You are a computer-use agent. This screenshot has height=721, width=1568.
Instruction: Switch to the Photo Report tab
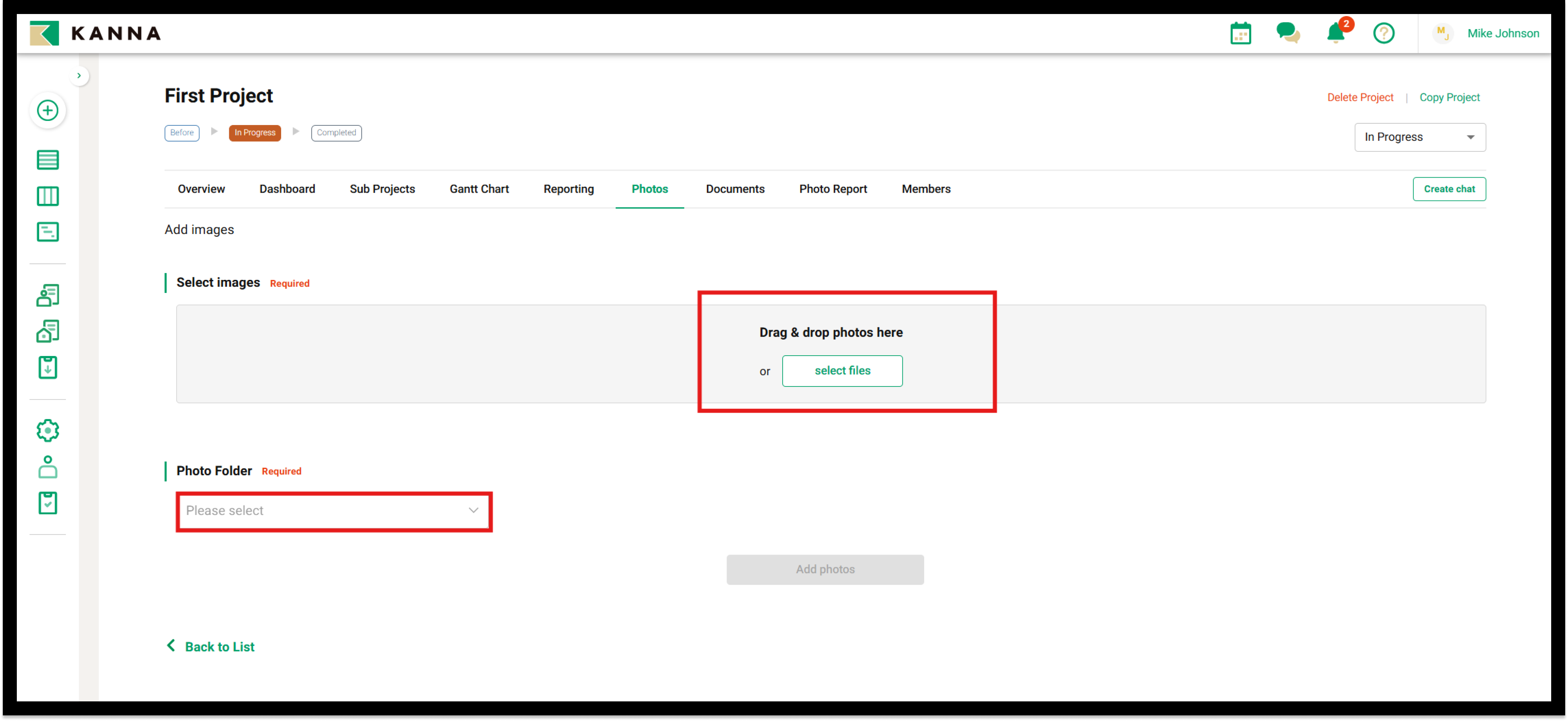click(x=832, y=189)
